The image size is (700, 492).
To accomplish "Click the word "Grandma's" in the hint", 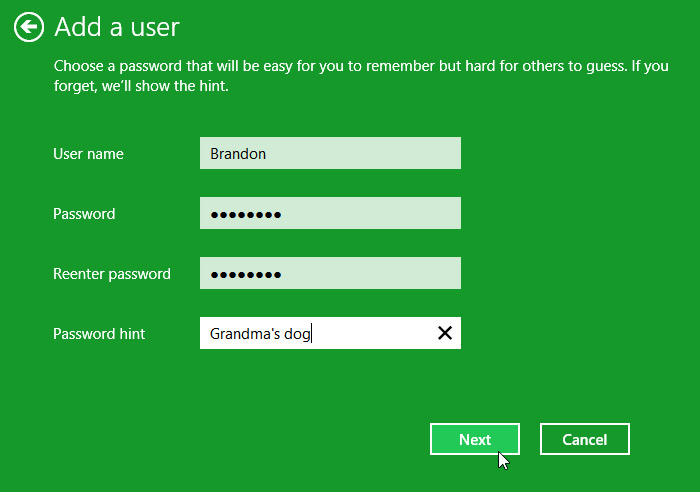I will tap(244, 334).
